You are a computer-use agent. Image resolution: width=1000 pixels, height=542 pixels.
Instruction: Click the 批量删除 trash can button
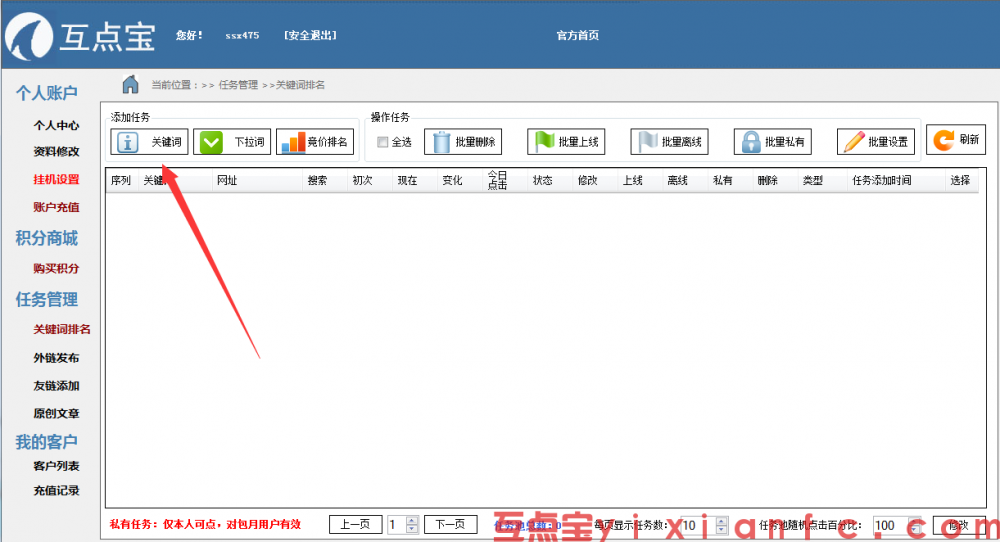[x=463, y=142]
